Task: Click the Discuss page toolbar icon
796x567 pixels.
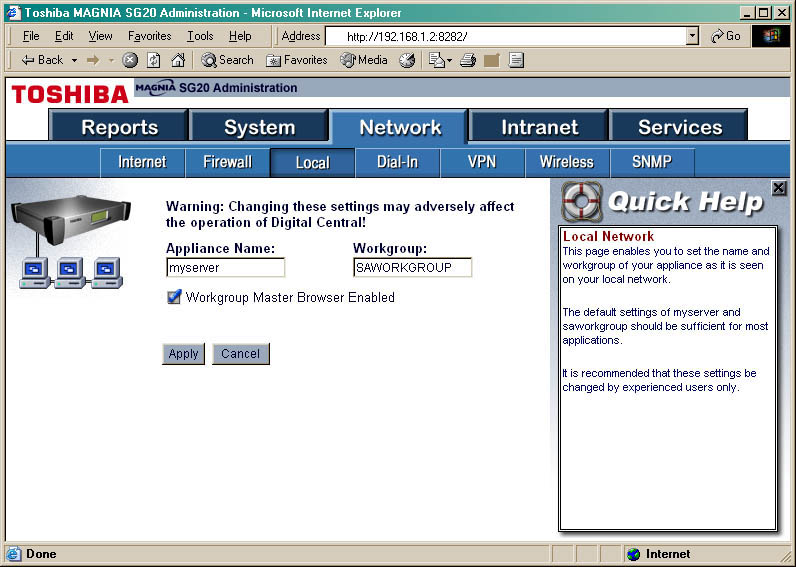Action: (516, 60)
